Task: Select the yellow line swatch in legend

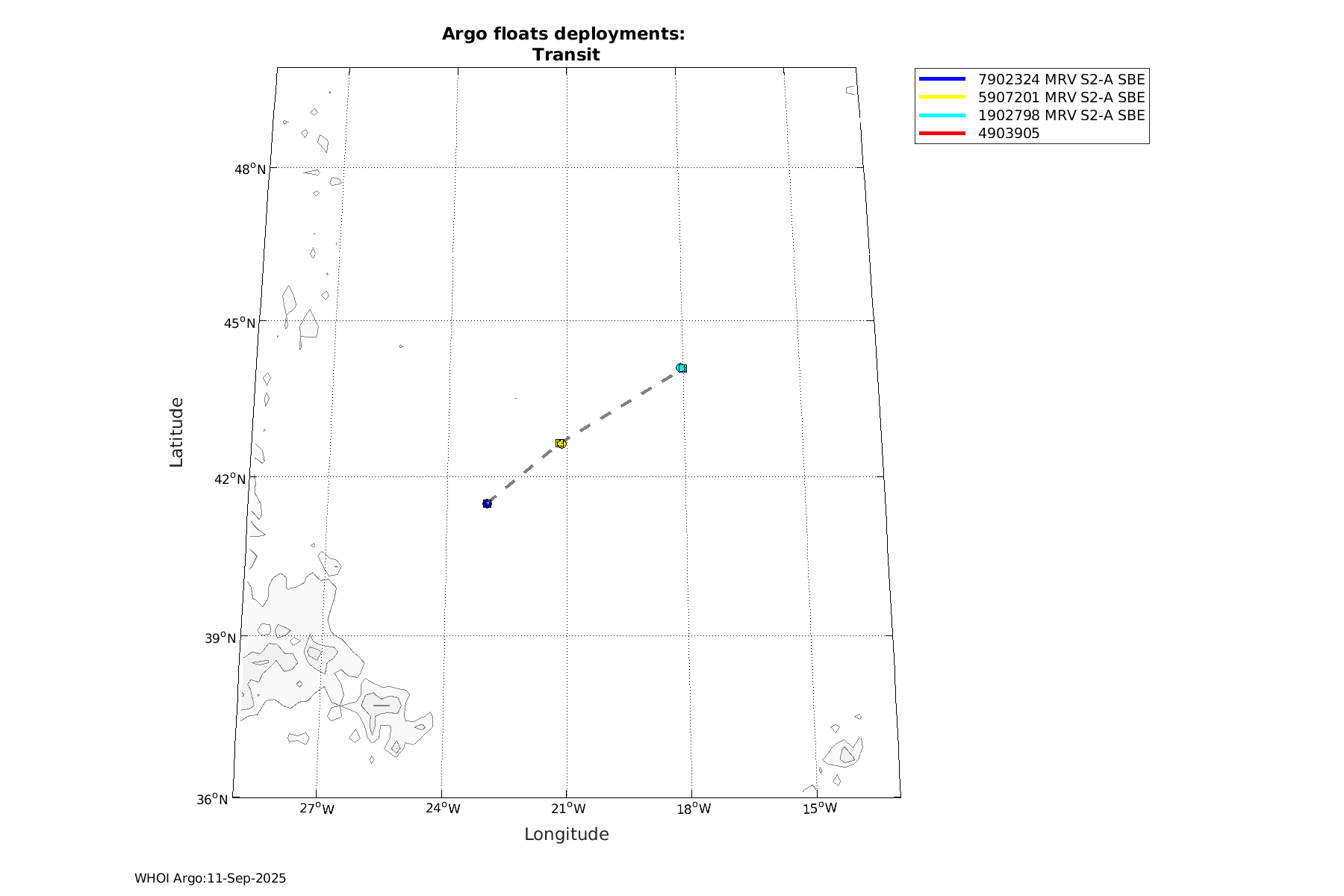Action: [x=942, y=97]
